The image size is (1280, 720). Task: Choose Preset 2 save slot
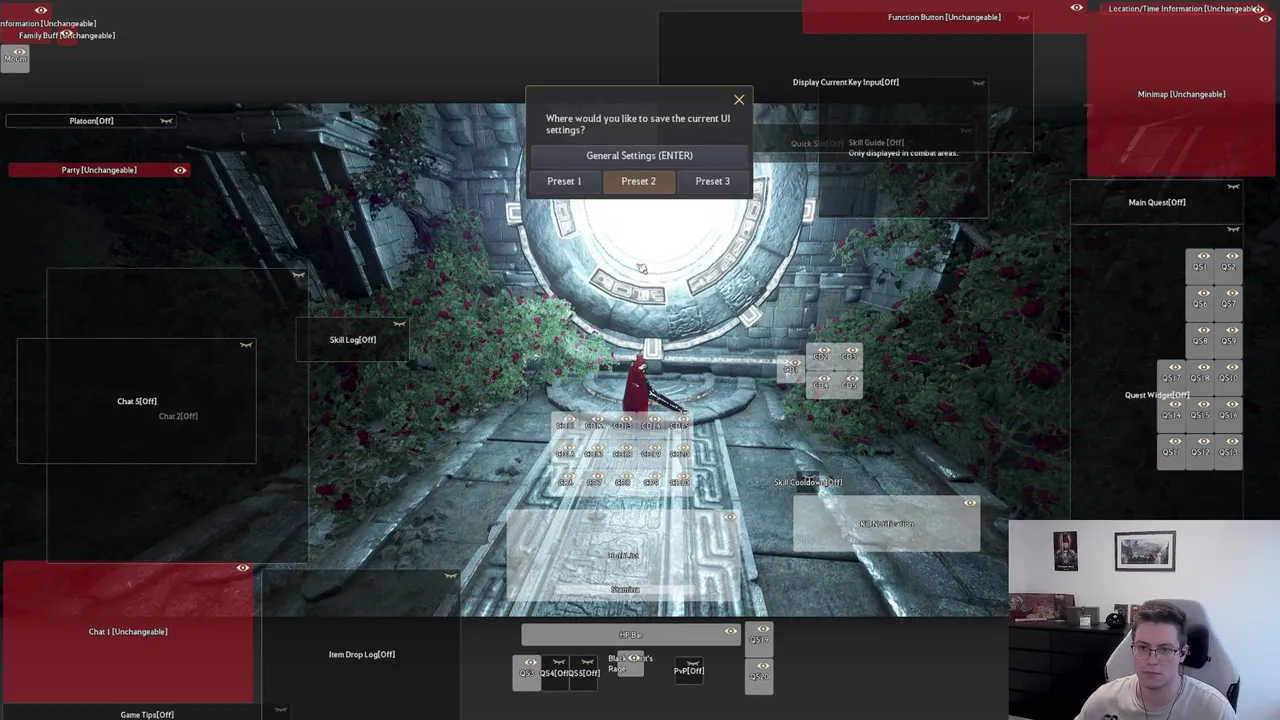point(638,181)
